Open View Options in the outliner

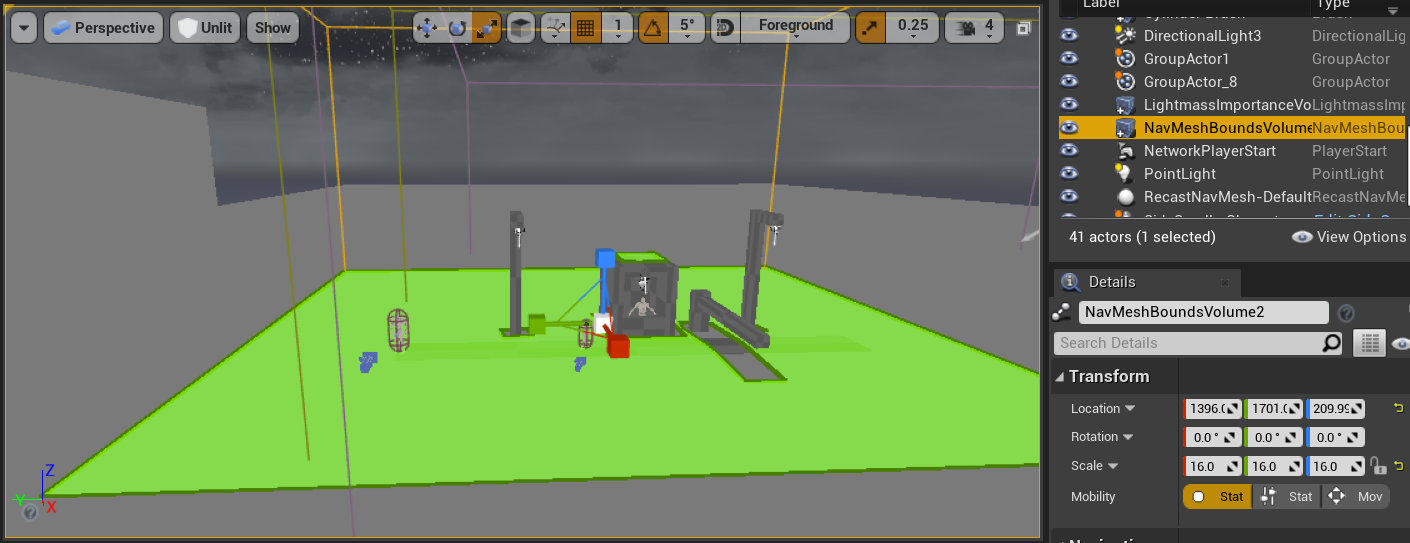tap(1349, 237)
